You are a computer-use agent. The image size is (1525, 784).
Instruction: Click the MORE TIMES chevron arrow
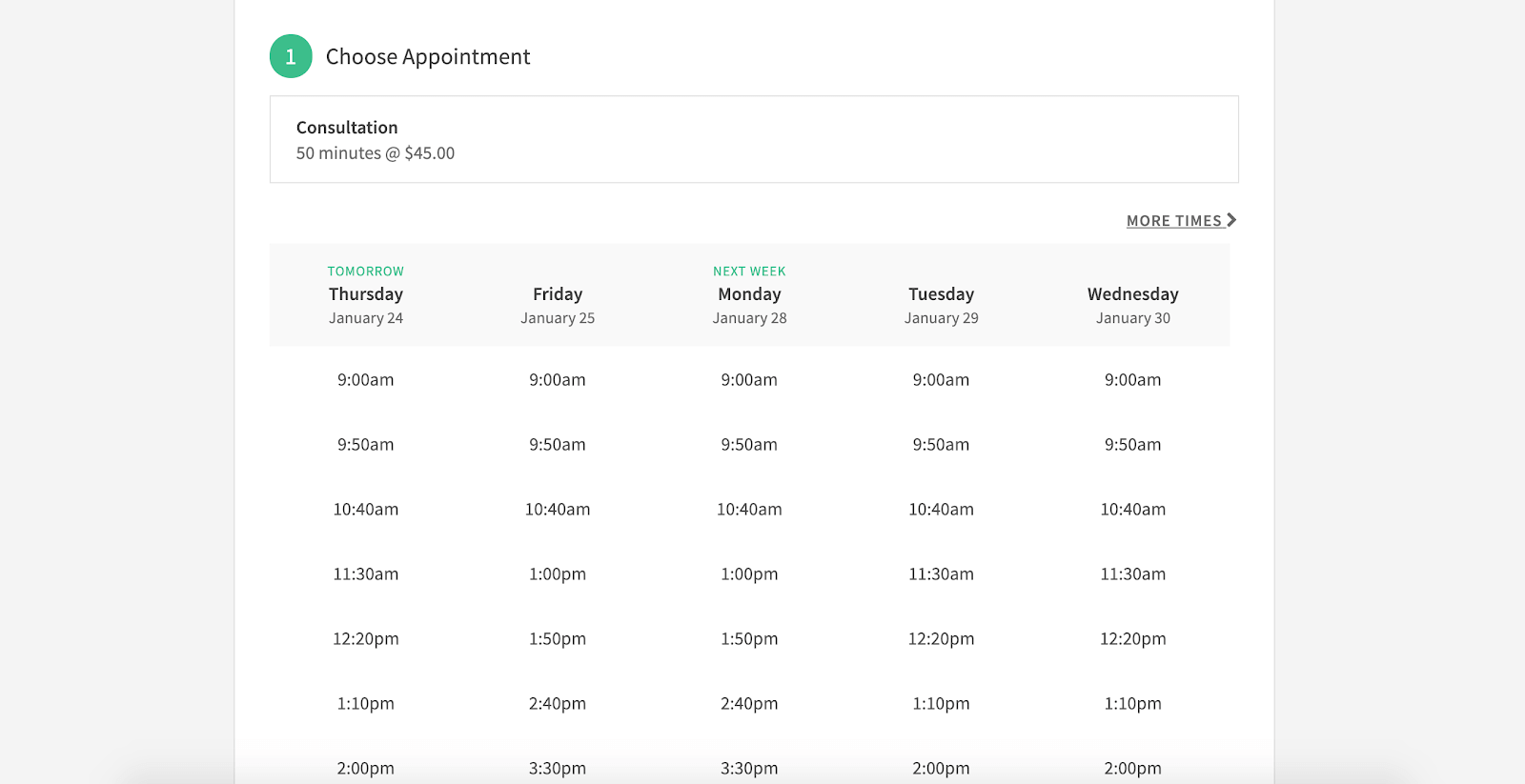tap(1231, 220)
